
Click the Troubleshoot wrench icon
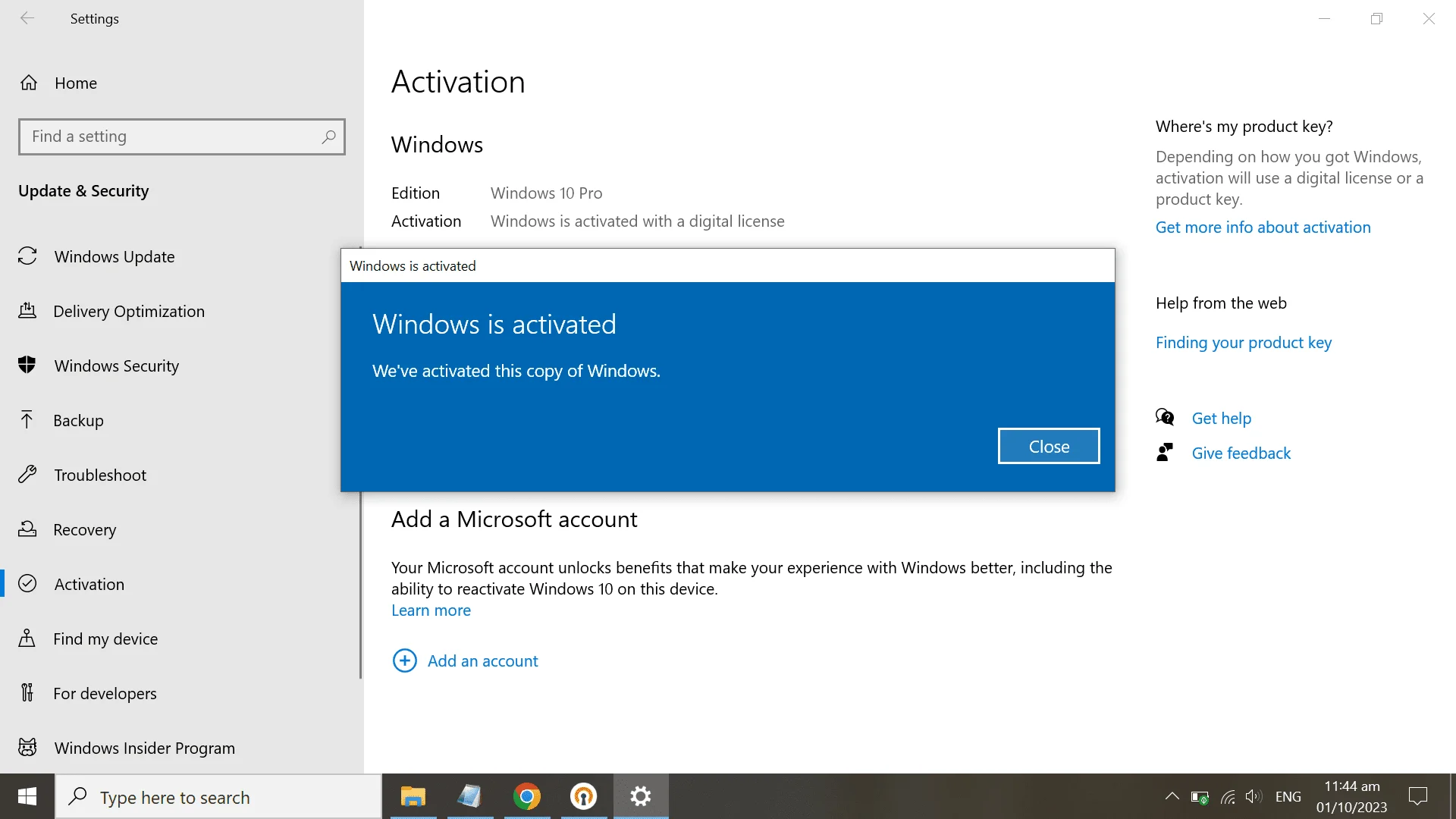[x=27, y=475]
